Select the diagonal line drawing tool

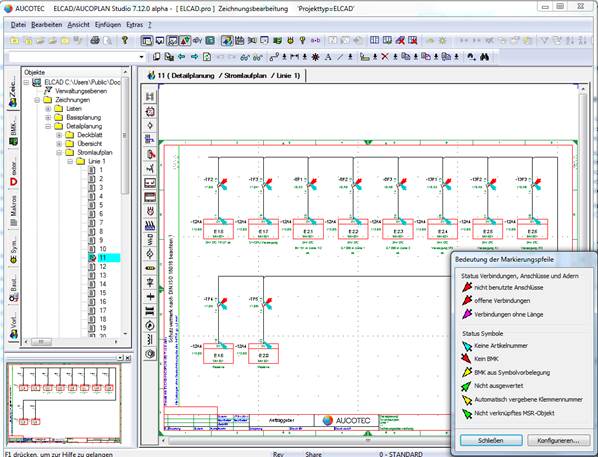(x=340, y=57)
